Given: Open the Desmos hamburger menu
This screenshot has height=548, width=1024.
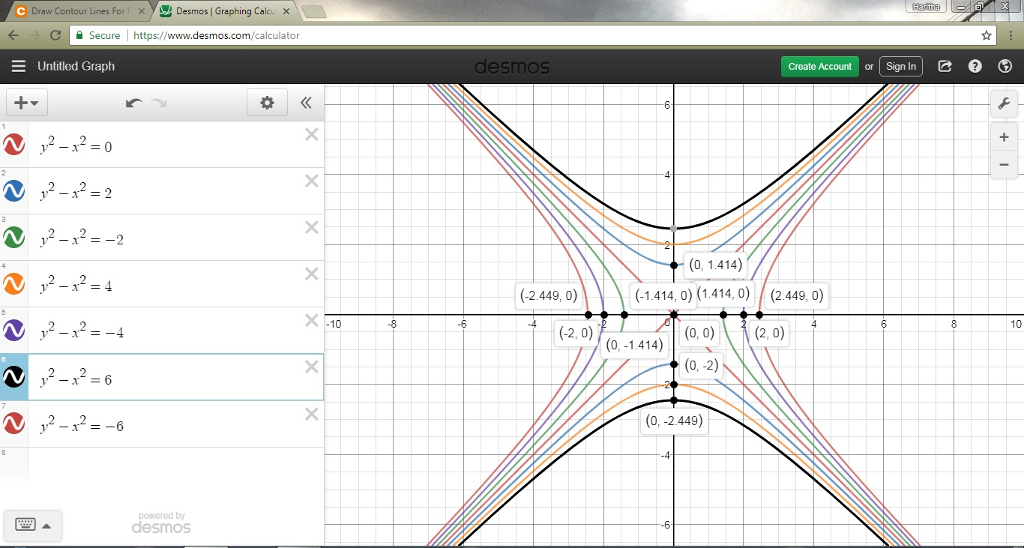Looking at the screenshot, I should (18, 66).
